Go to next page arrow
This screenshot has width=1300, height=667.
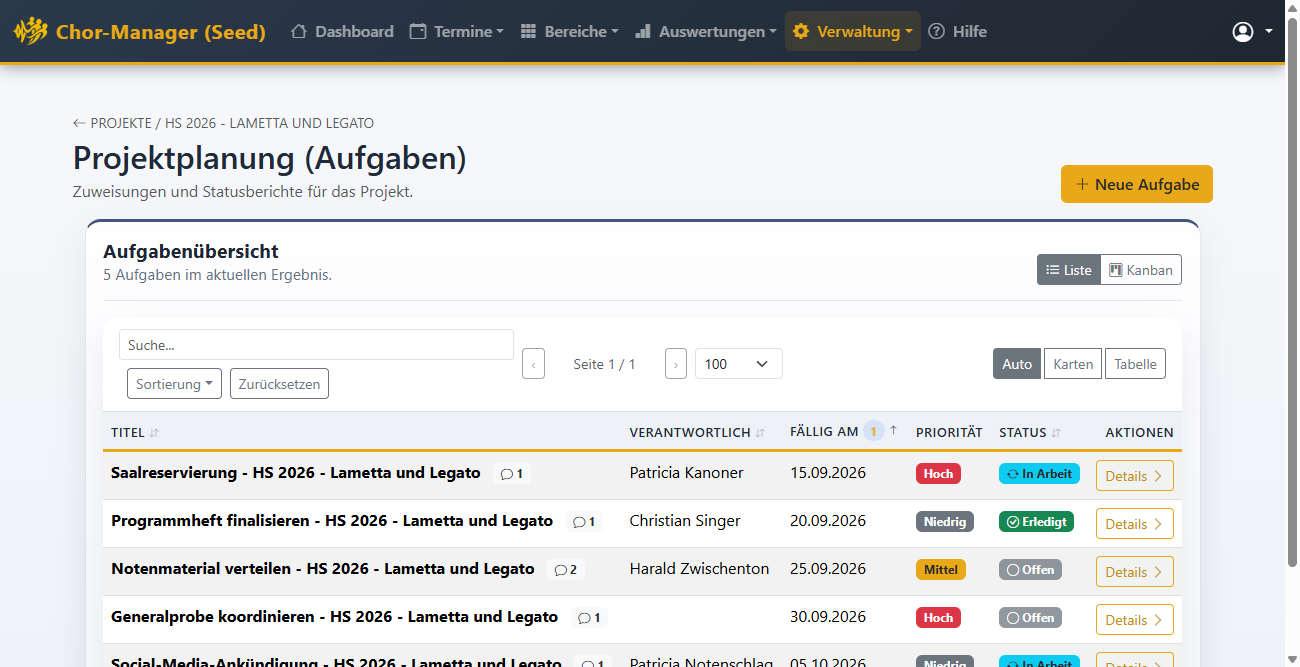(x=676, y=364)
